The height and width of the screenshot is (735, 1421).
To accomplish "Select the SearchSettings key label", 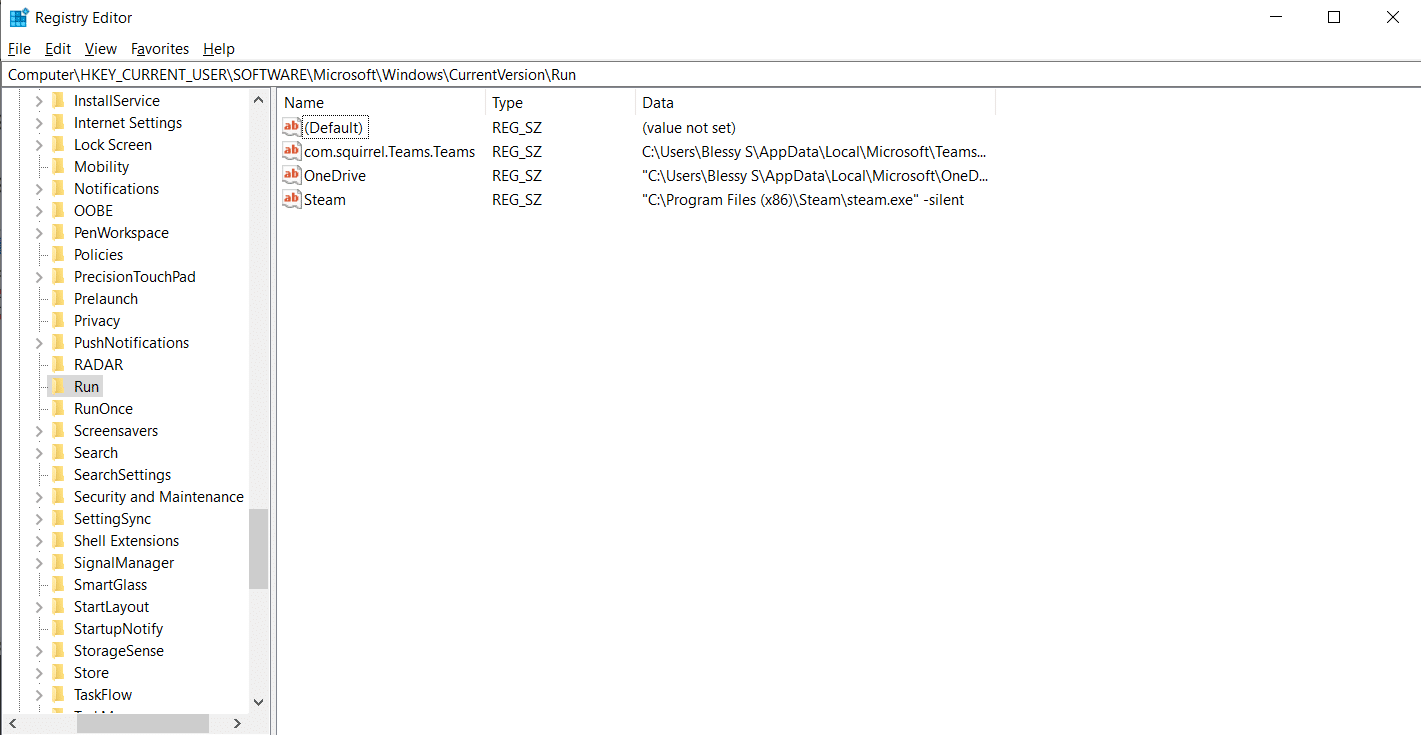I will point(122,475).
